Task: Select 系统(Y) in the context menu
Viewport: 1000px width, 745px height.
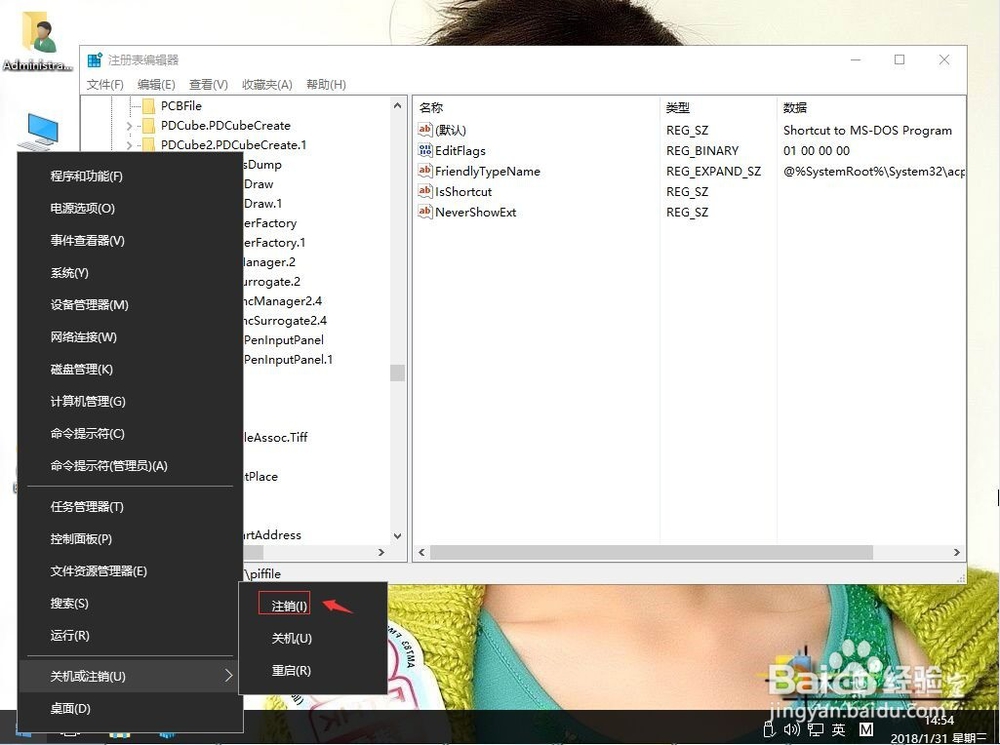Action: (x=130, y=272)
